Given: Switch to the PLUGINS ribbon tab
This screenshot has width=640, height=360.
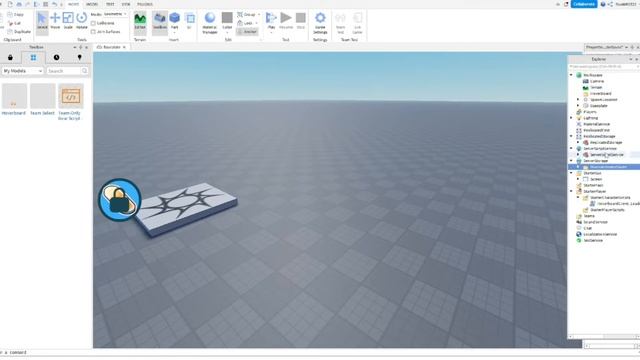Looking at the screenshot, I should tap(145, 4).
